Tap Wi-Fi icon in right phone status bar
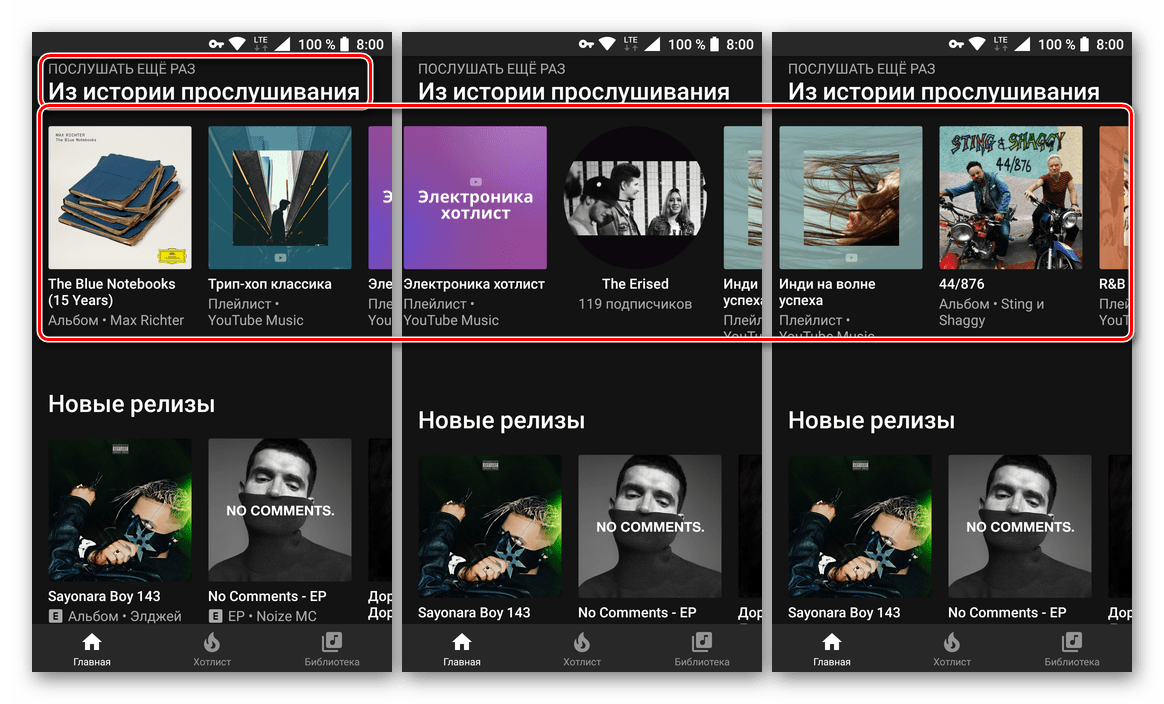Screen dimensions: 1164x704 pos(978,44)
